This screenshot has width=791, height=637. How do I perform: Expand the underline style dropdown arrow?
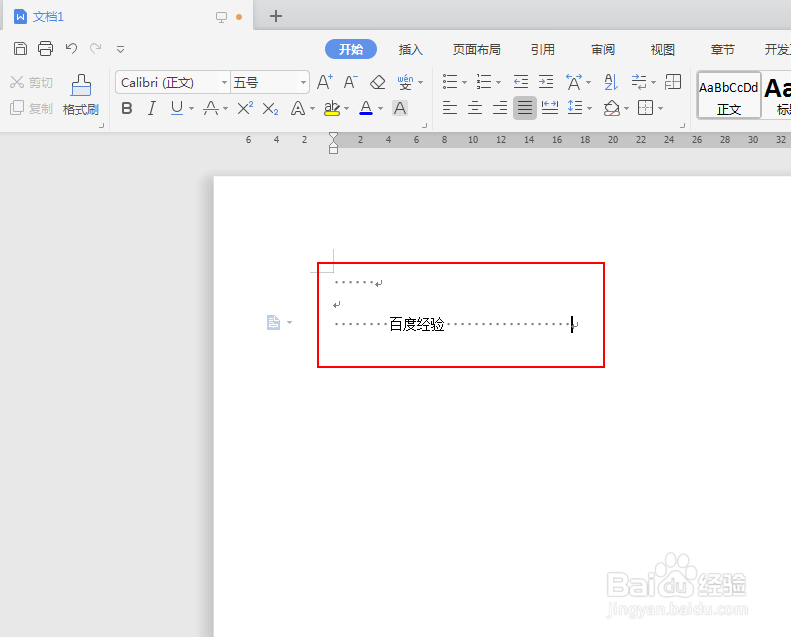pos(191,108)
